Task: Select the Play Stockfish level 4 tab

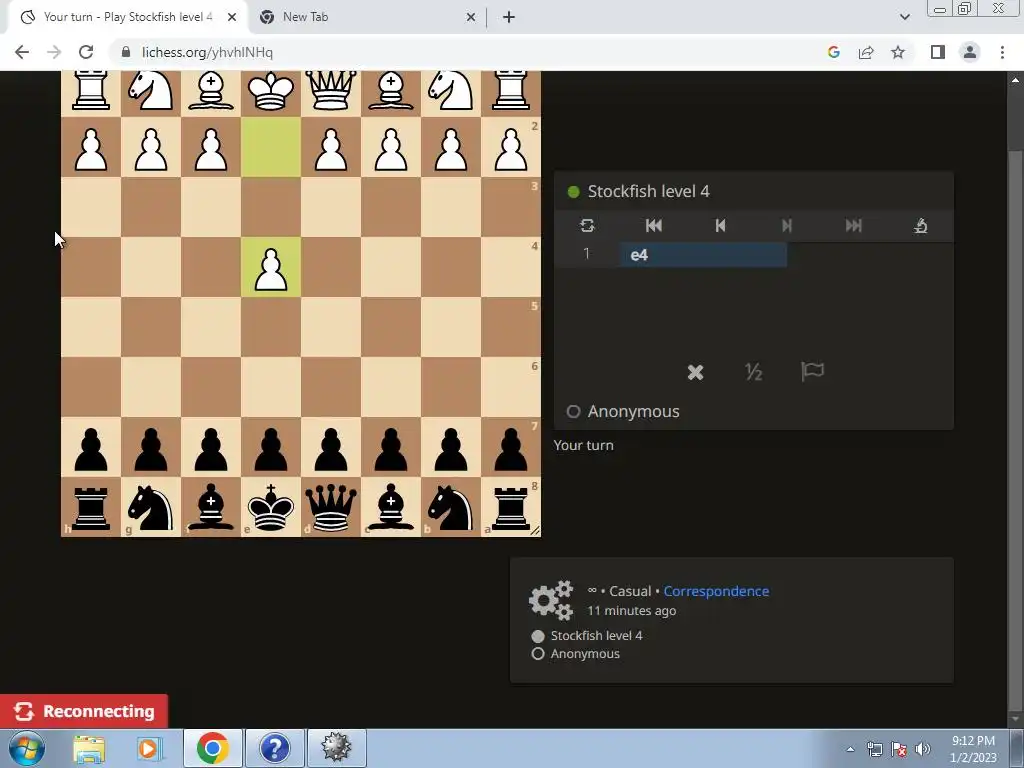Action: [x=127, y=17]
